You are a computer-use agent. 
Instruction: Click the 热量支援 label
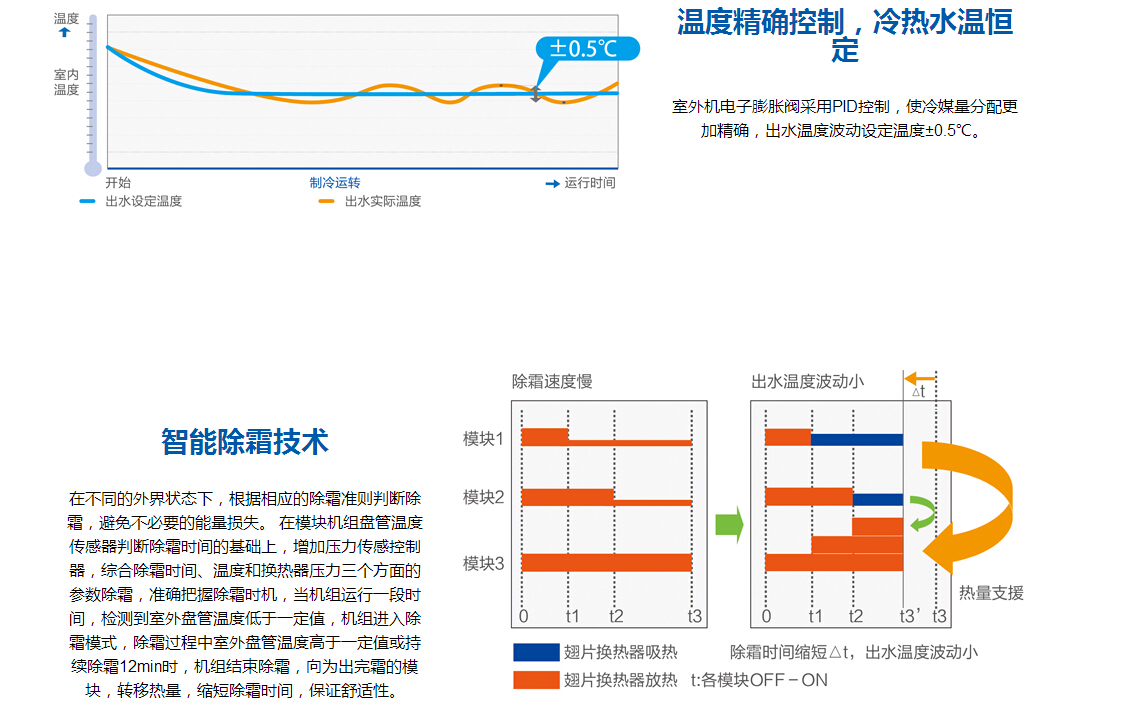click(991, 593)
